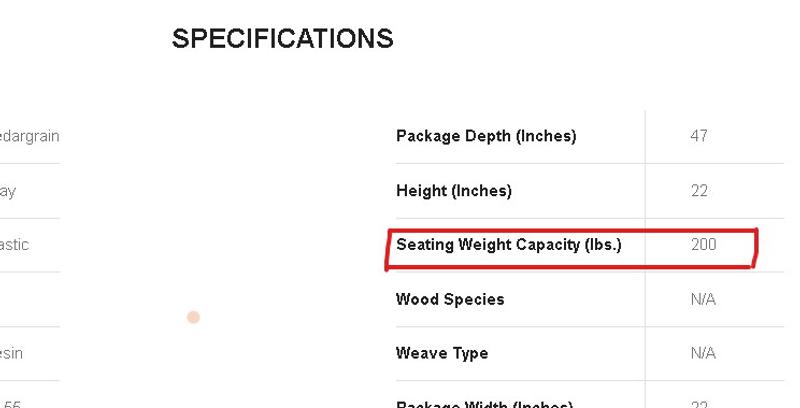Select the N/A value for Weave Type
Screen dimensions: 800x408
[x=703, y=353]
